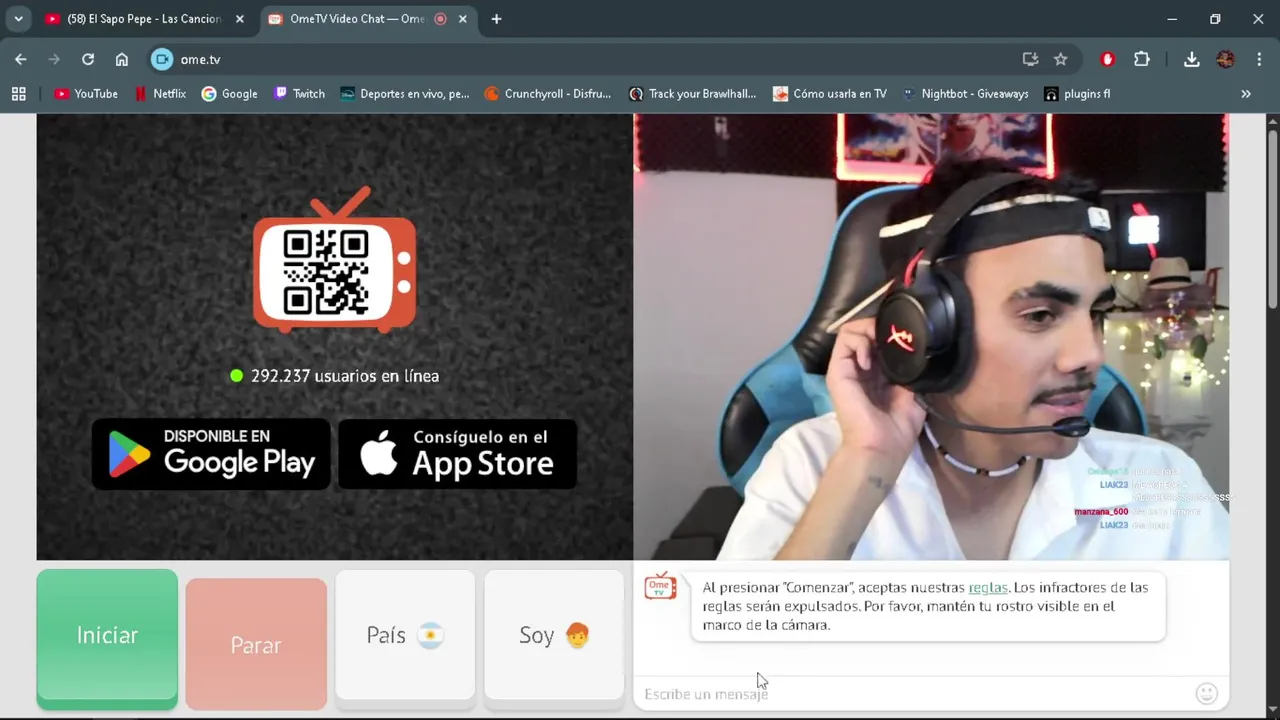Click the browser forward arrow
This screenshot has width=1280, height=720.
point(54,59)
